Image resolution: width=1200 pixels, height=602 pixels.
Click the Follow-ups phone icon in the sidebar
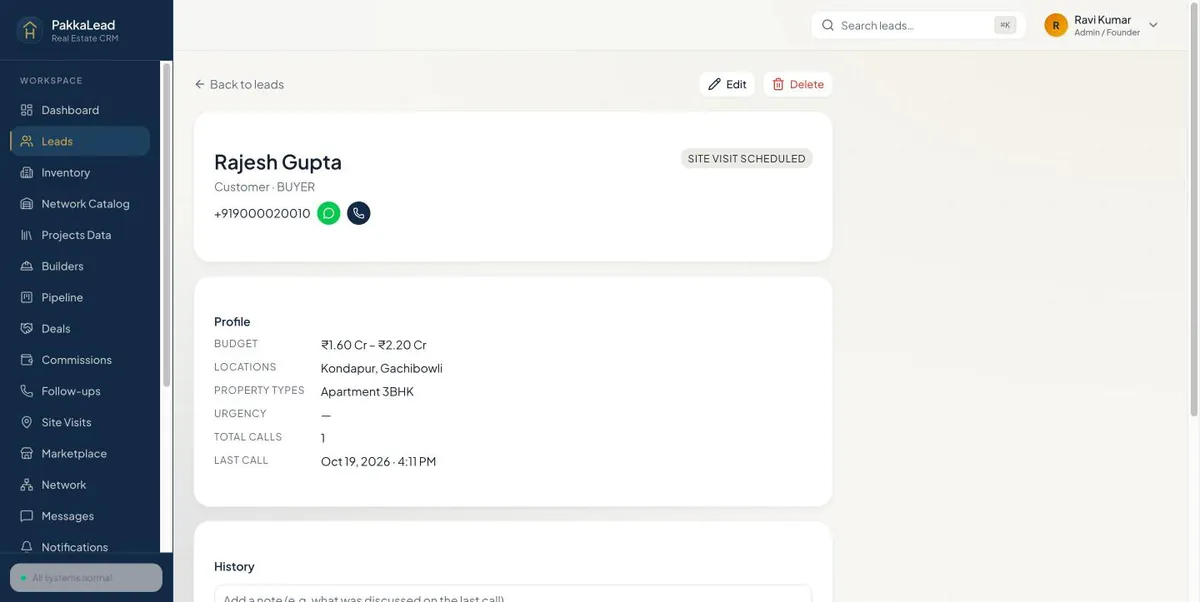pos(27,391)
